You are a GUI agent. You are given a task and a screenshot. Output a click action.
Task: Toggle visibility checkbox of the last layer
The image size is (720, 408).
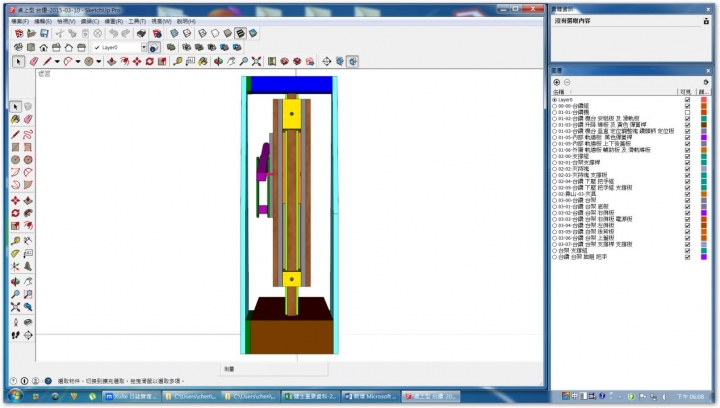click(687, 255)
